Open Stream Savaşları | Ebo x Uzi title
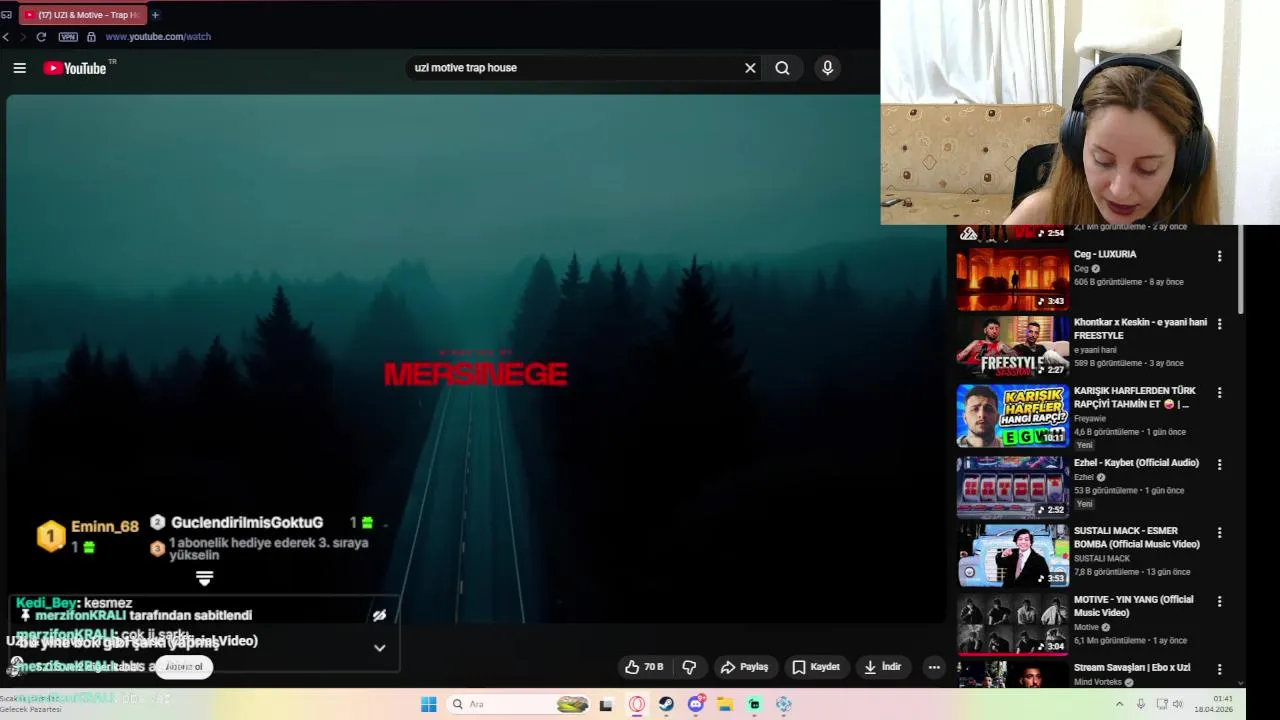Viewport: 1280px width, 720px height. (x=1132, y=667)
